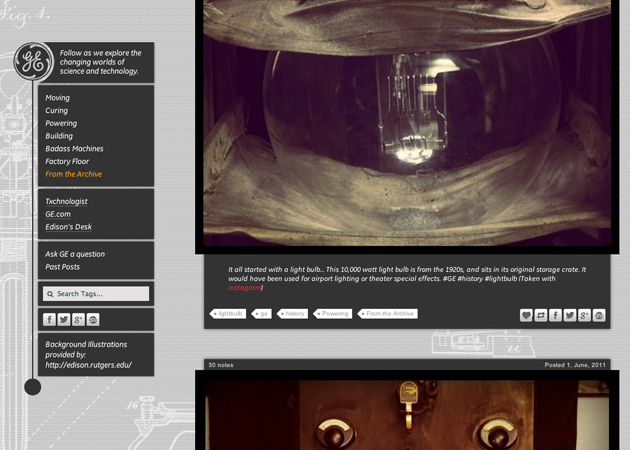Go to the Moving category
This screenshot has width=630, height=450.
[x=57, y=98]
